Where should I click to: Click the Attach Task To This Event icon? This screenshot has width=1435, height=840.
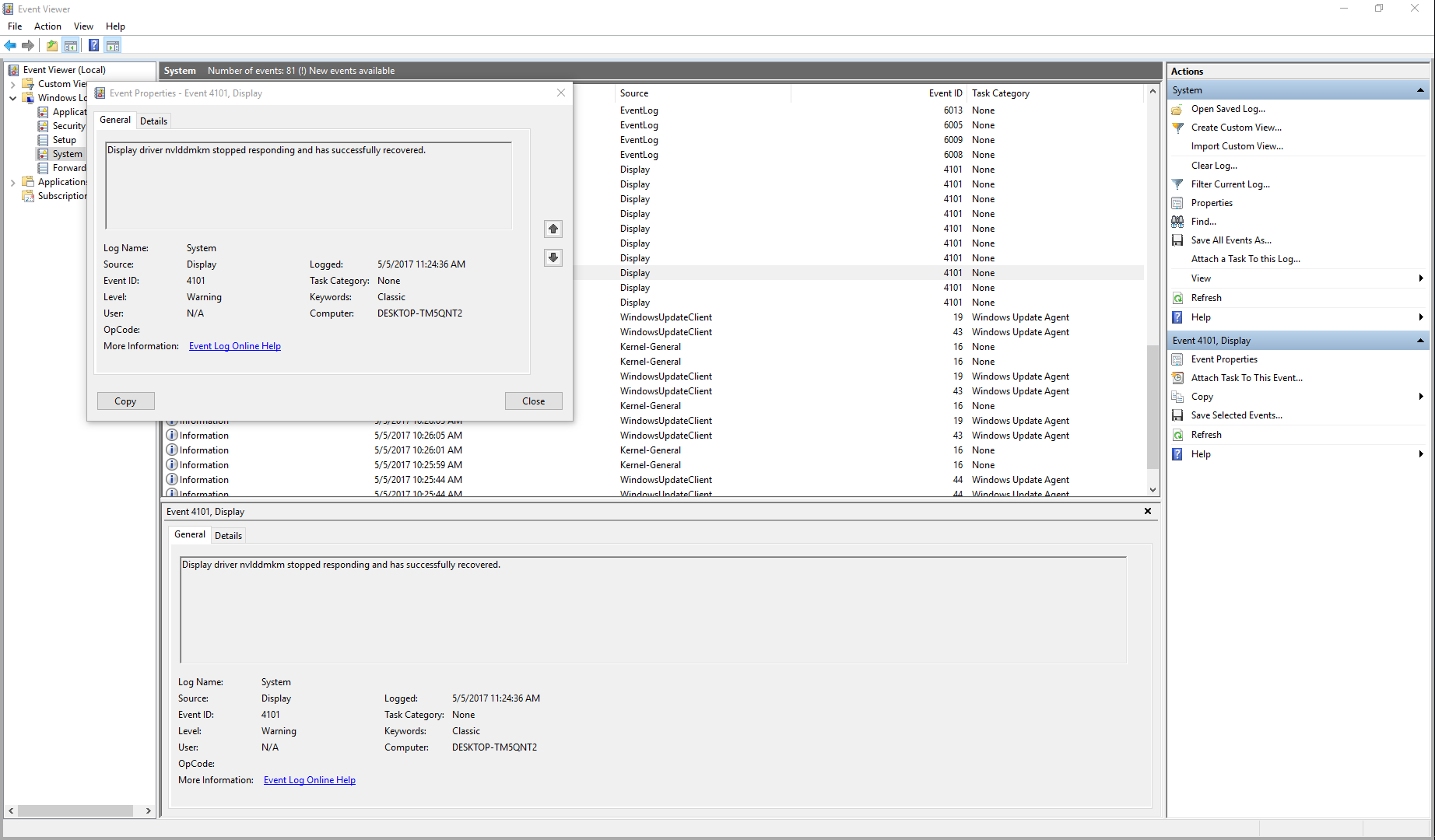1177,377
